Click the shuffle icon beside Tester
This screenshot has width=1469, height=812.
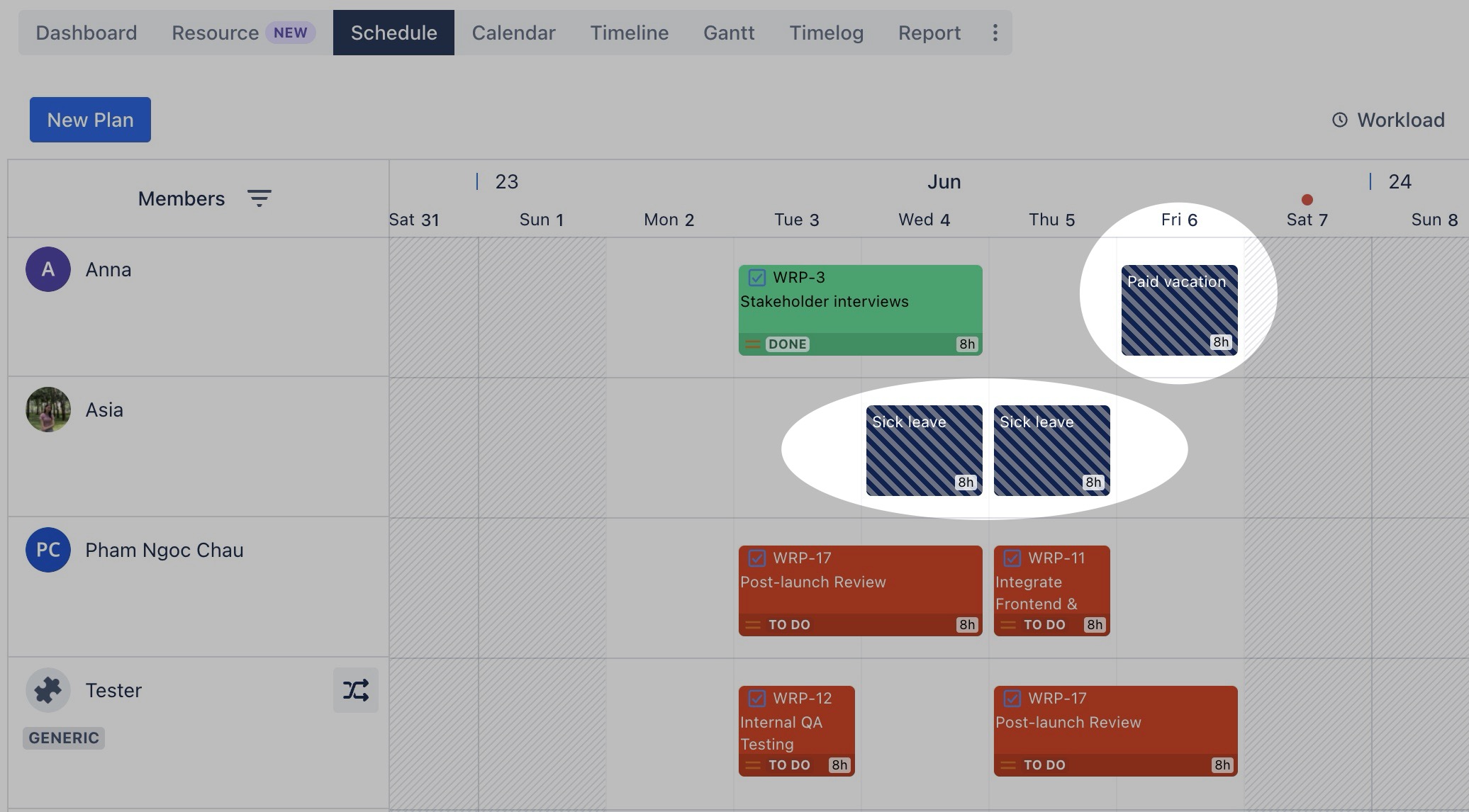coord(355,690)
